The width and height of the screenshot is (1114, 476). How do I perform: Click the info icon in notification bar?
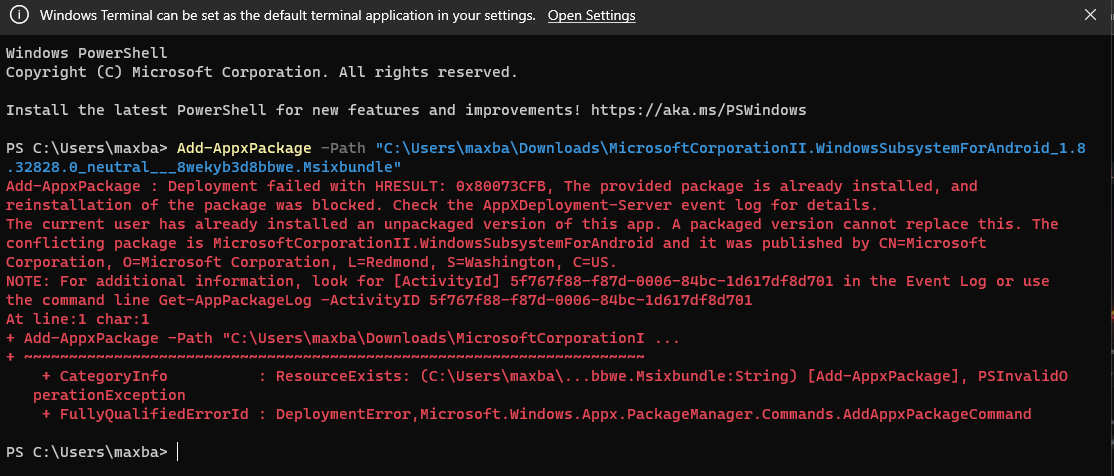18,15
